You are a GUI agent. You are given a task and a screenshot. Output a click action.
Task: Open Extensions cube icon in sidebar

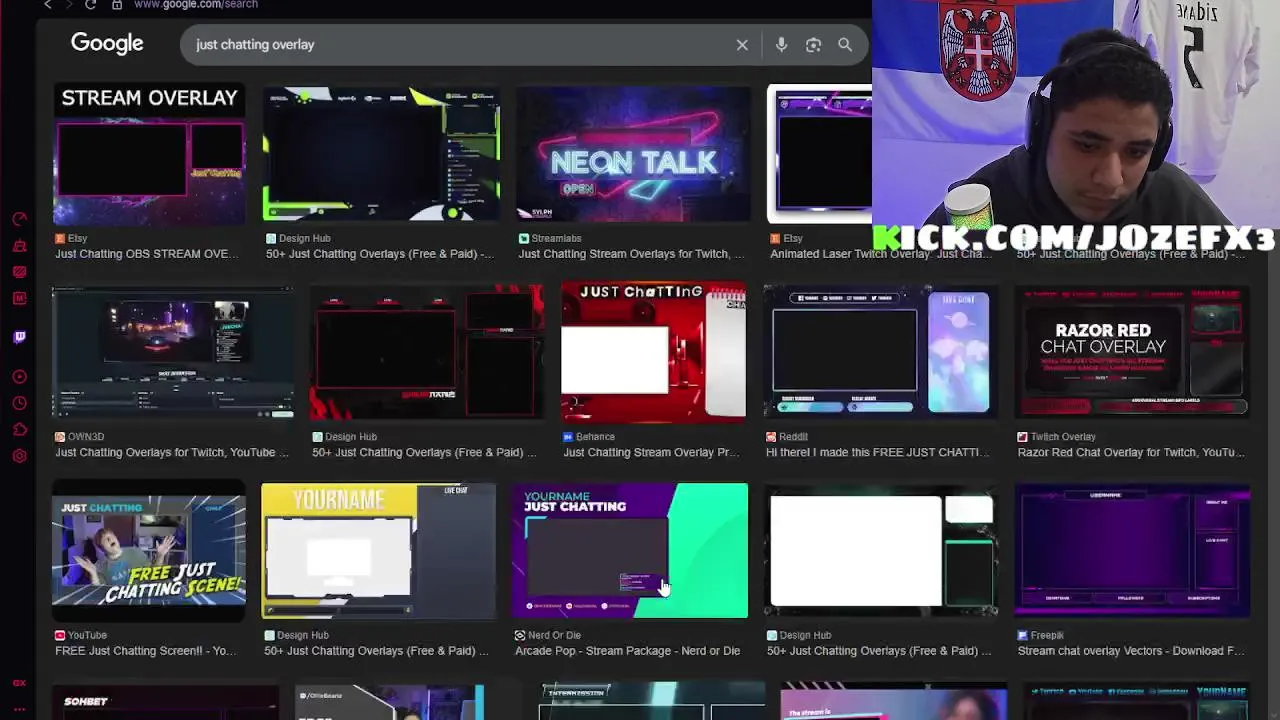(19, 430)
